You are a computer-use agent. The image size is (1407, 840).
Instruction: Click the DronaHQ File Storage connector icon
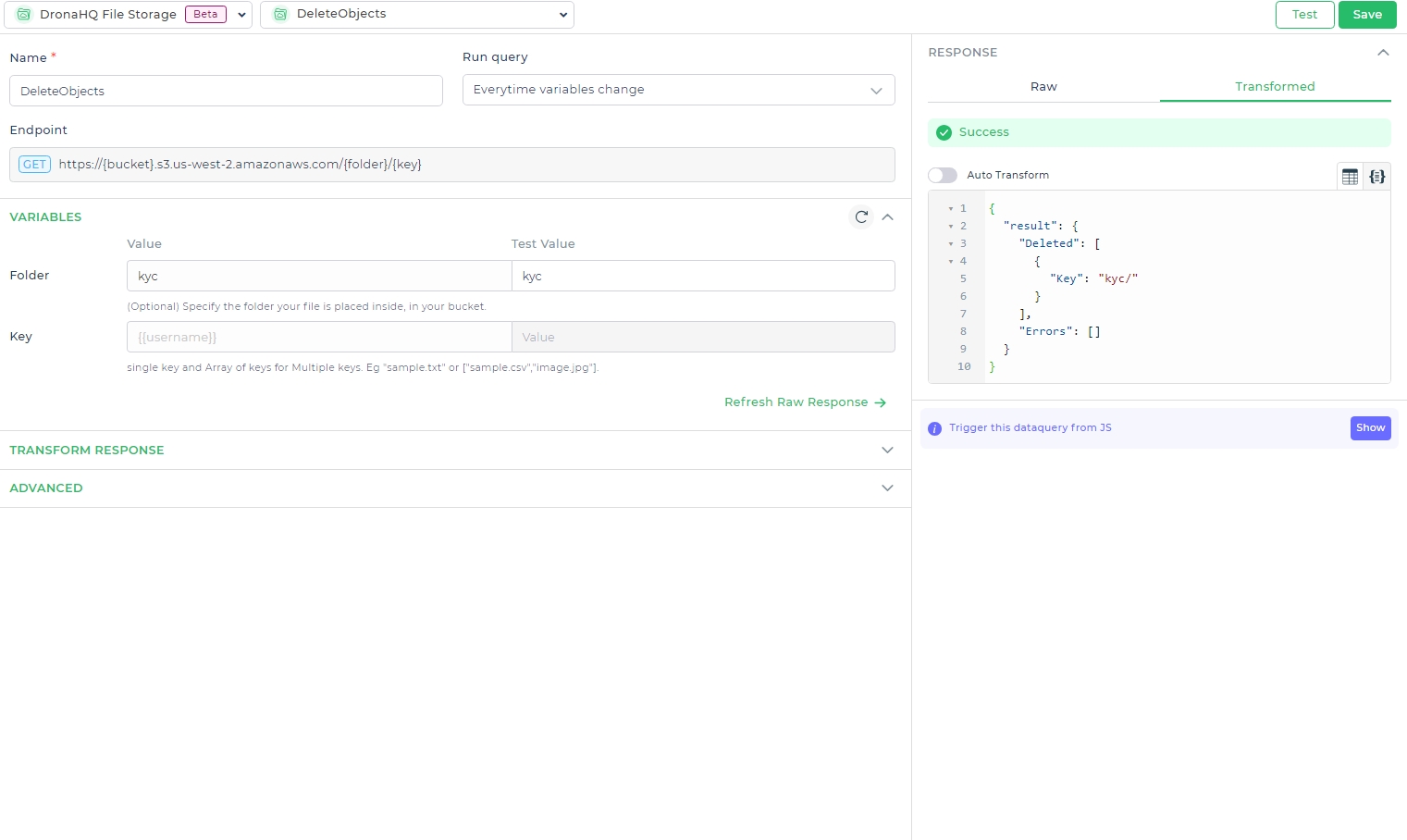click(x=24, y=15)
